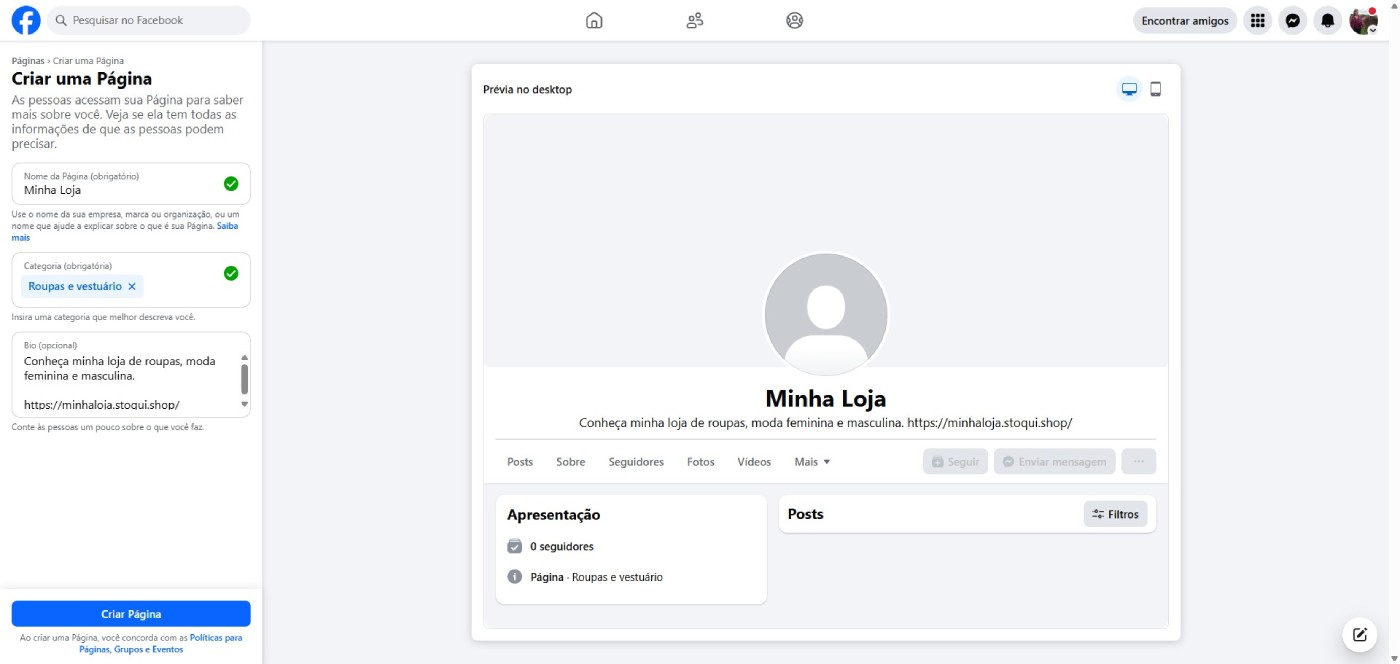1400x664 pixels.
Task: Open Messenger from the top bar
Action: (1292, 20)
